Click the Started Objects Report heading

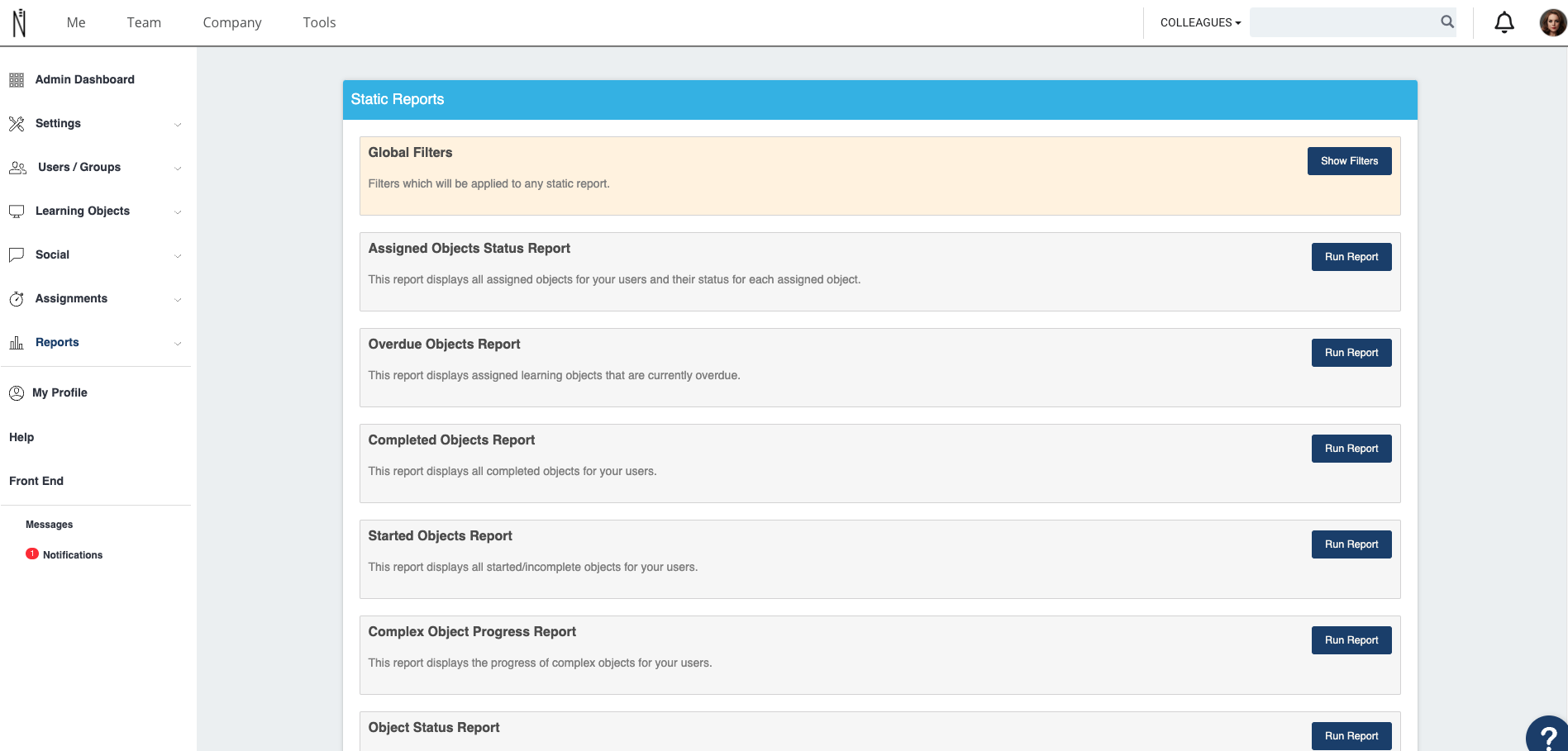[440, 536]
